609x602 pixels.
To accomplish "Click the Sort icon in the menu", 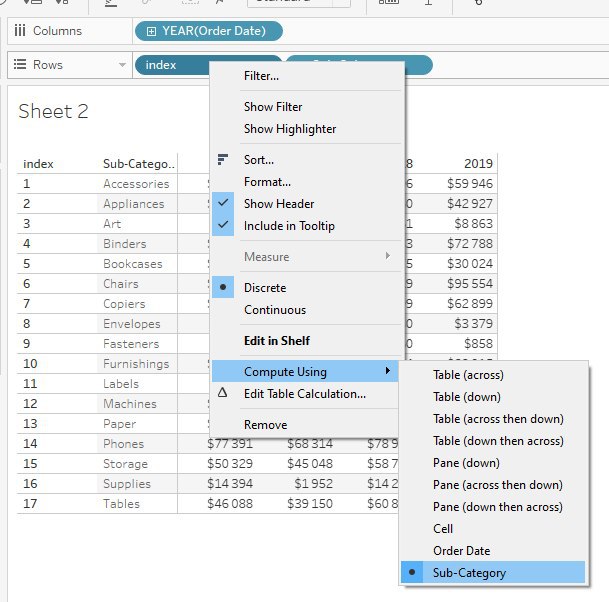I will (223, 159).
